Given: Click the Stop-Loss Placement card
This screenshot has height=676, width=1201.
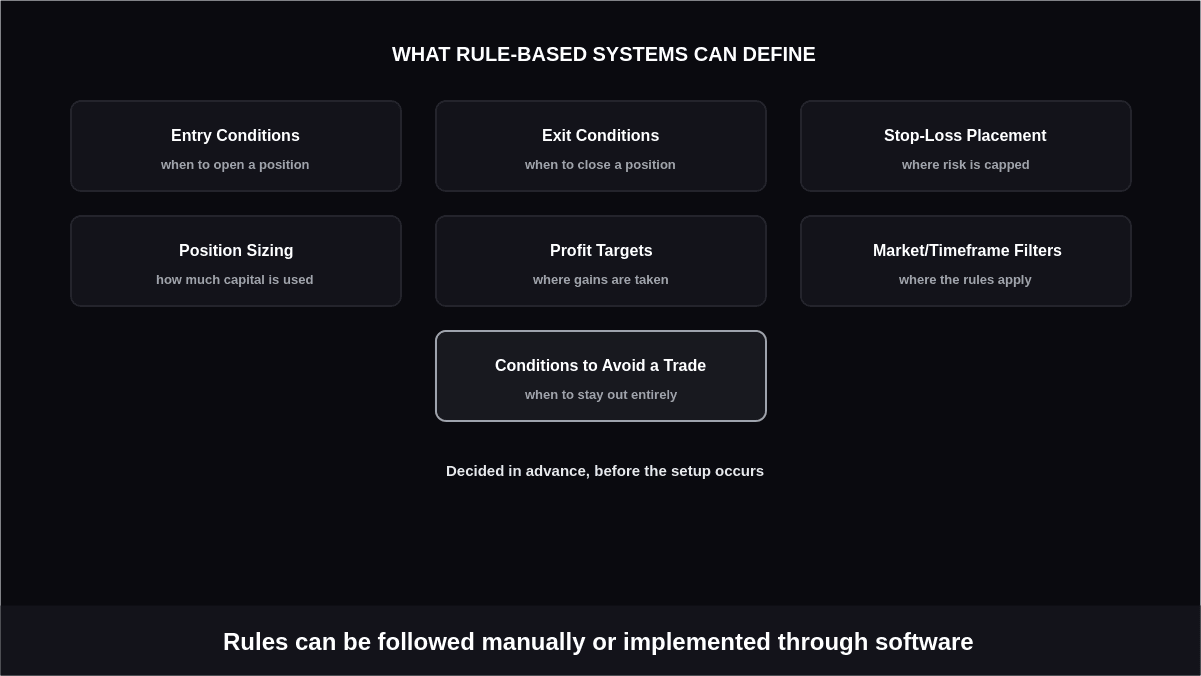Looking at the screenshot, I should point(966,146).
